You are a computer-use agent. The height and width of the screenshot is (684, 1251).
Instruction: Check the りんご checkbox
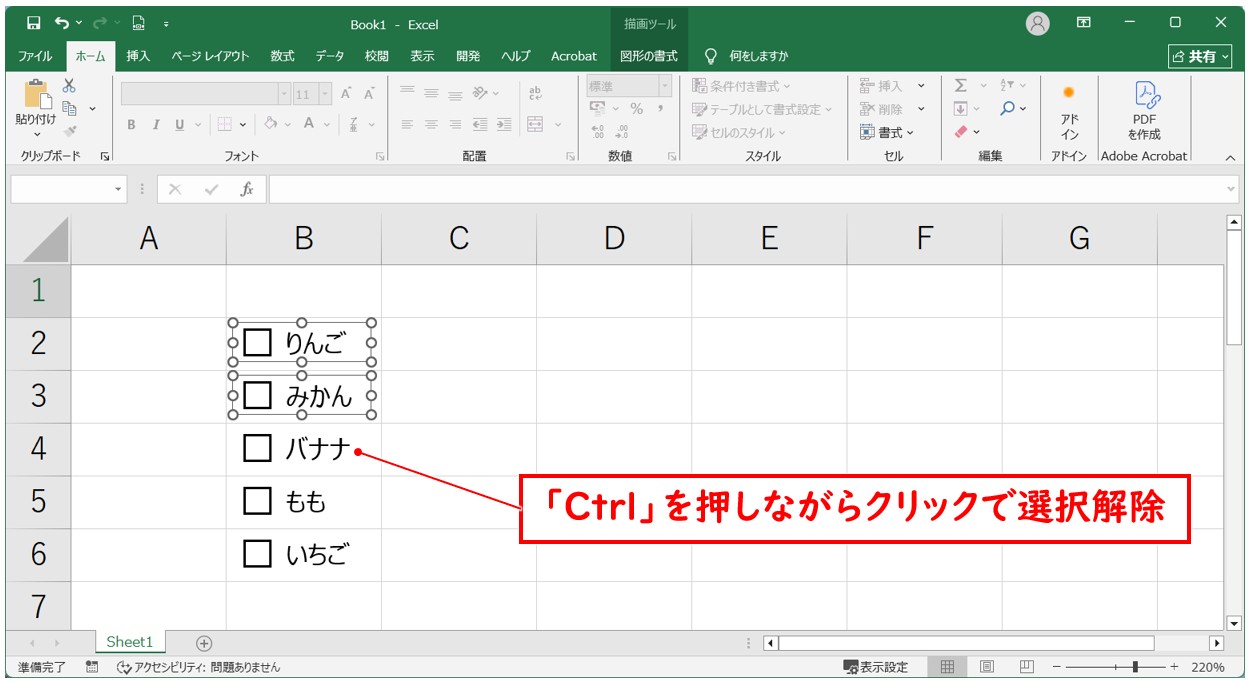258,343
